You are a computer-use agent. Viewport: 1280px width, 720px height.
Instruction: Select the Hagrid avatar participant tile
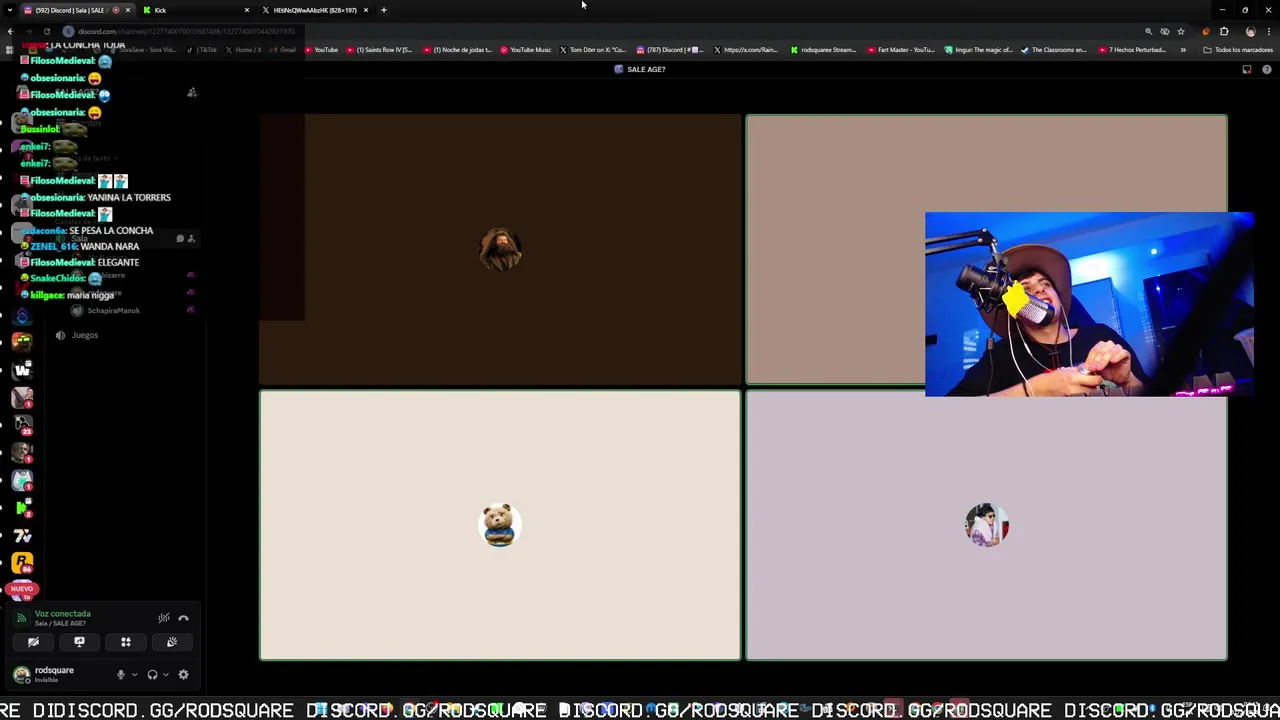[x=500, y=249]
